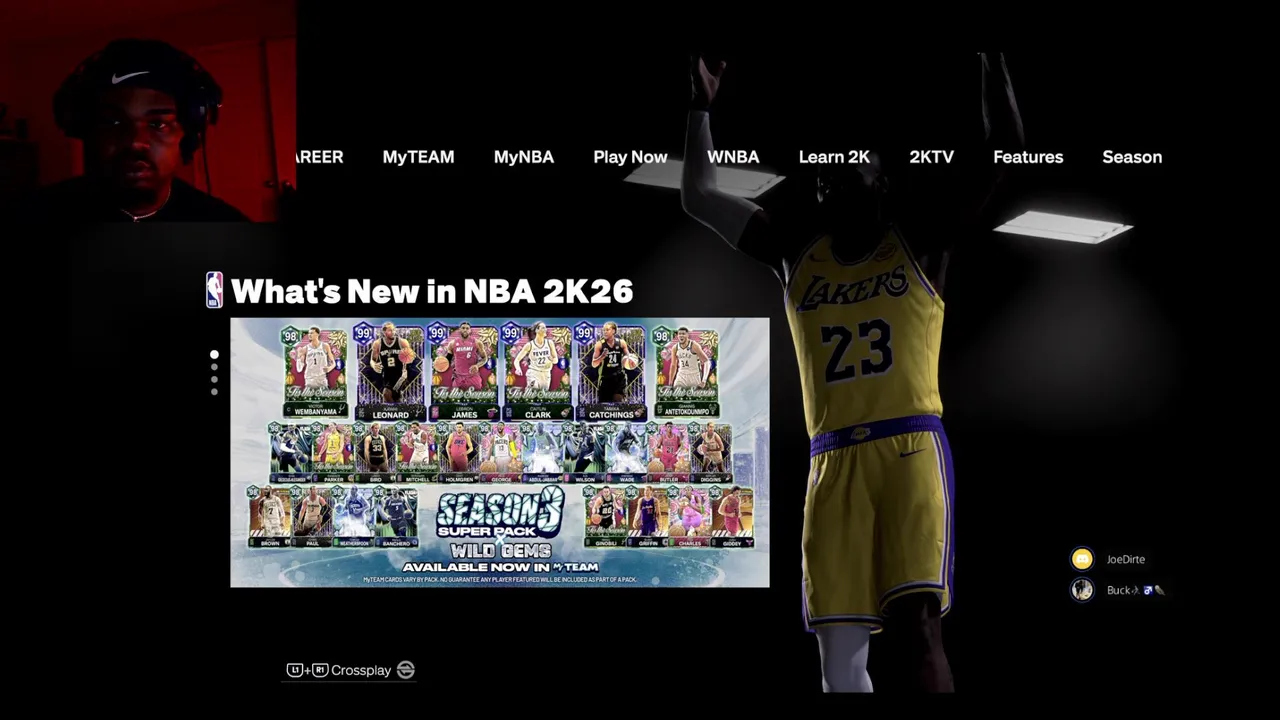Viewport: 1280px width, 720px height.
Task: Click the Crossplay label
Action: (361, 670)
